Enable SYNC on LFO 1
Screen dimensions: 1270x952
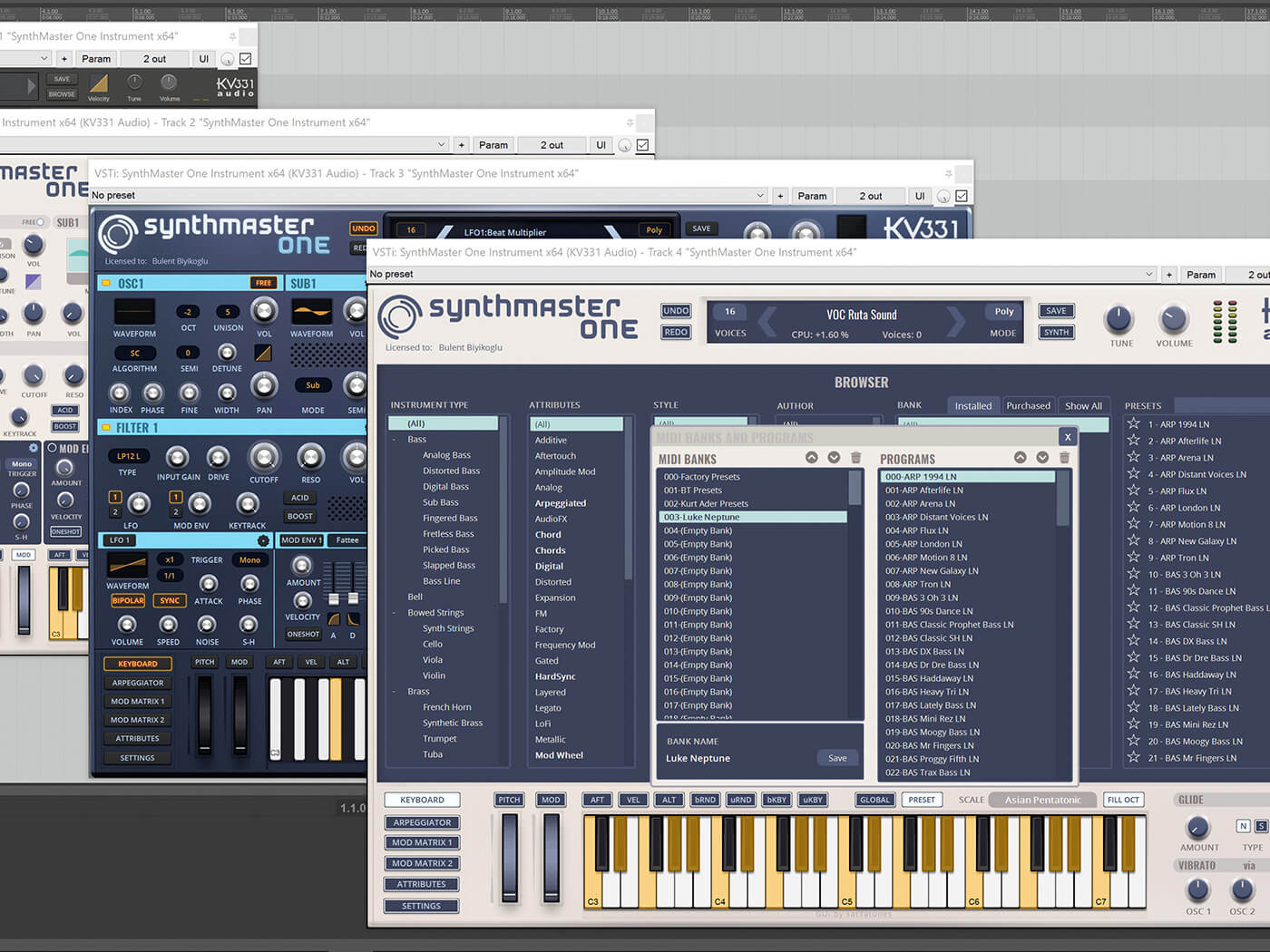tap(170, 600)
